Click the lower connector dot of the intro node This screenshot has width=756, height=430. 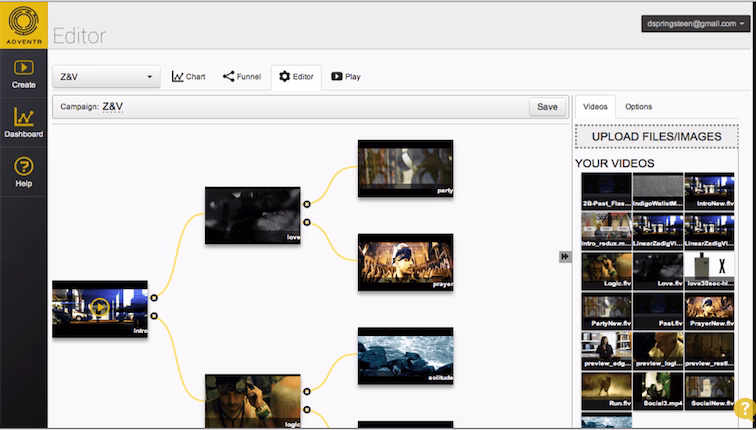coord(154,316)
